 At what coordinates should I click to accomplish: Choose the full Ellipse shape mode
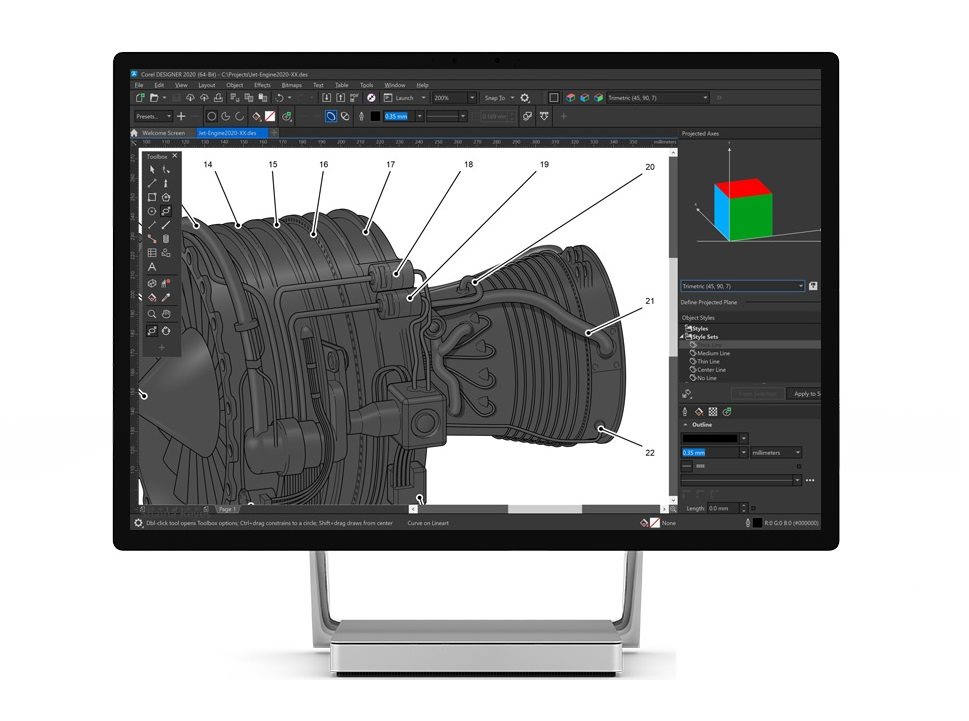pos(211,116)
